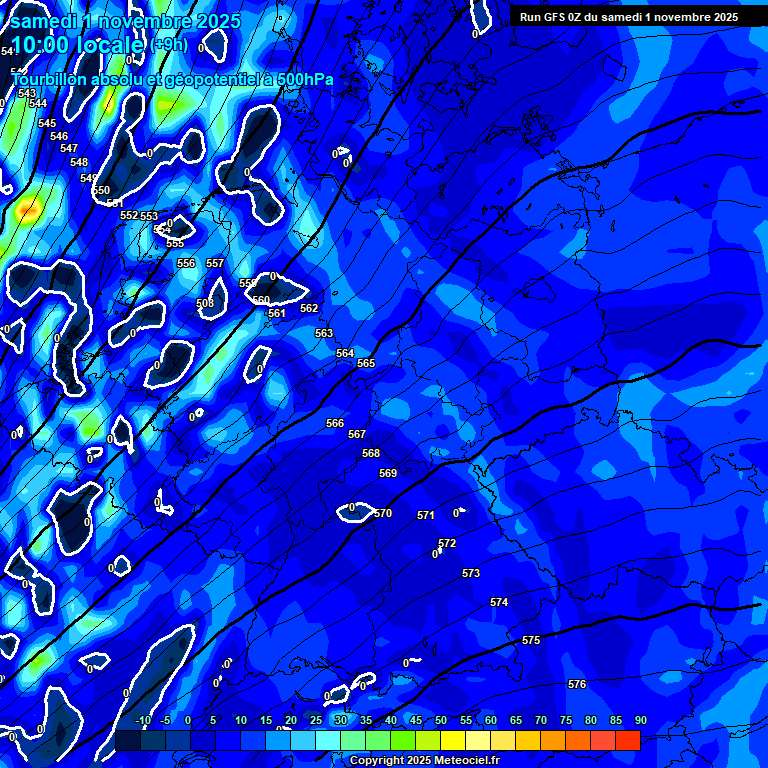Click the orange-red vorticity maximum spot

(27, 210)
